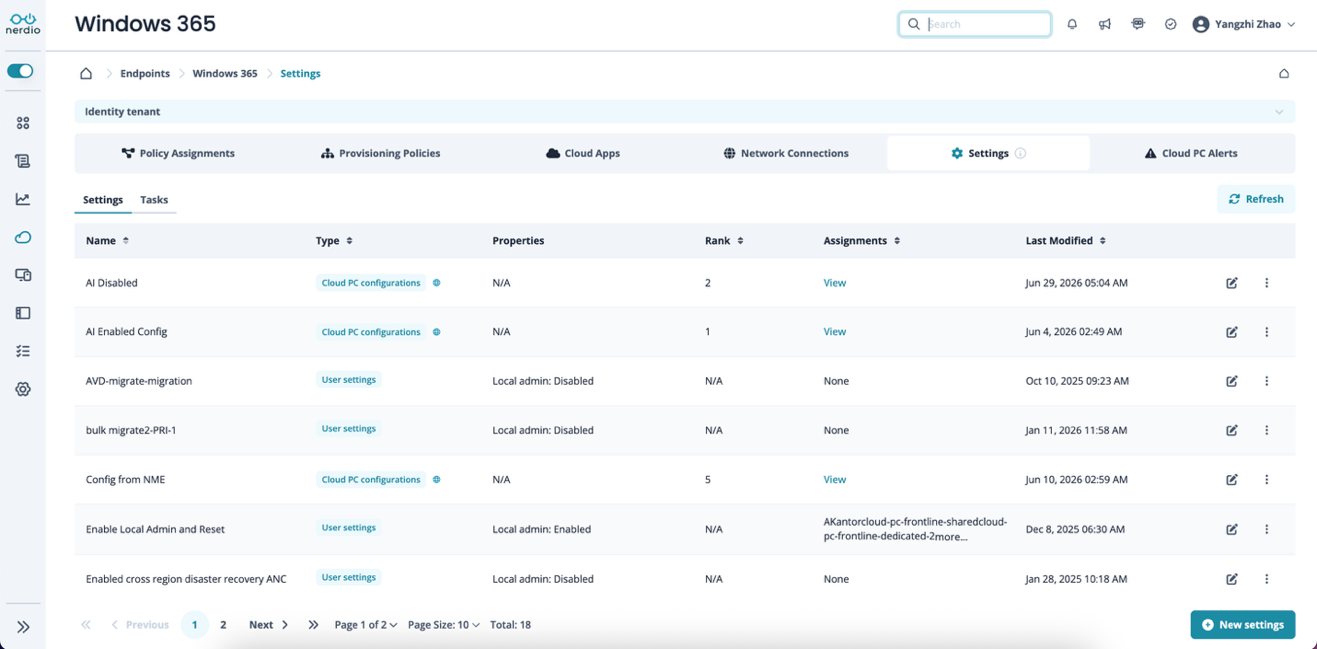Click User settings tag in AVD-migrate-migration row
1317x649 pixels.
click(349, 380)
